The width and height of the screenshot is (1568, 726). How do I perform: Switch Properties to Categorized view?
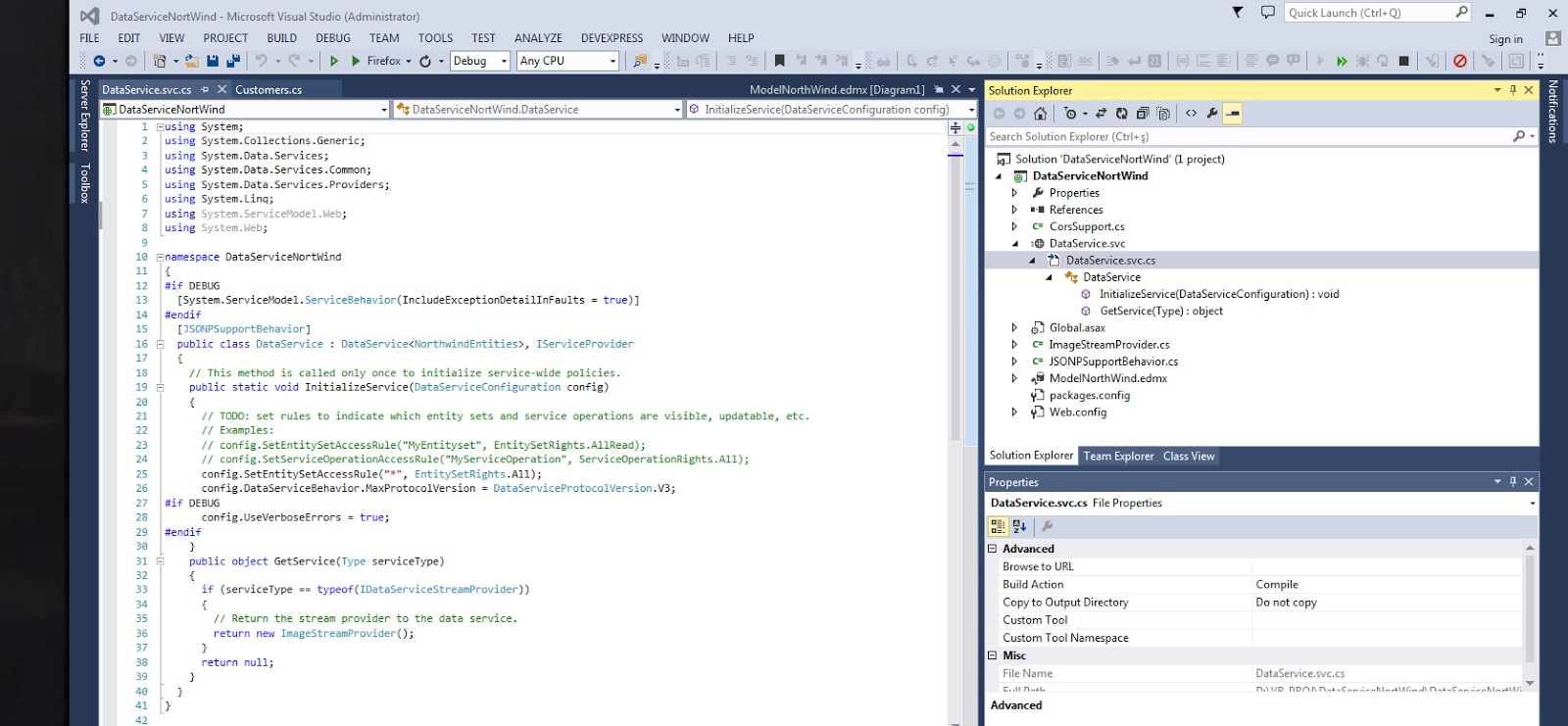click(998, 526)
